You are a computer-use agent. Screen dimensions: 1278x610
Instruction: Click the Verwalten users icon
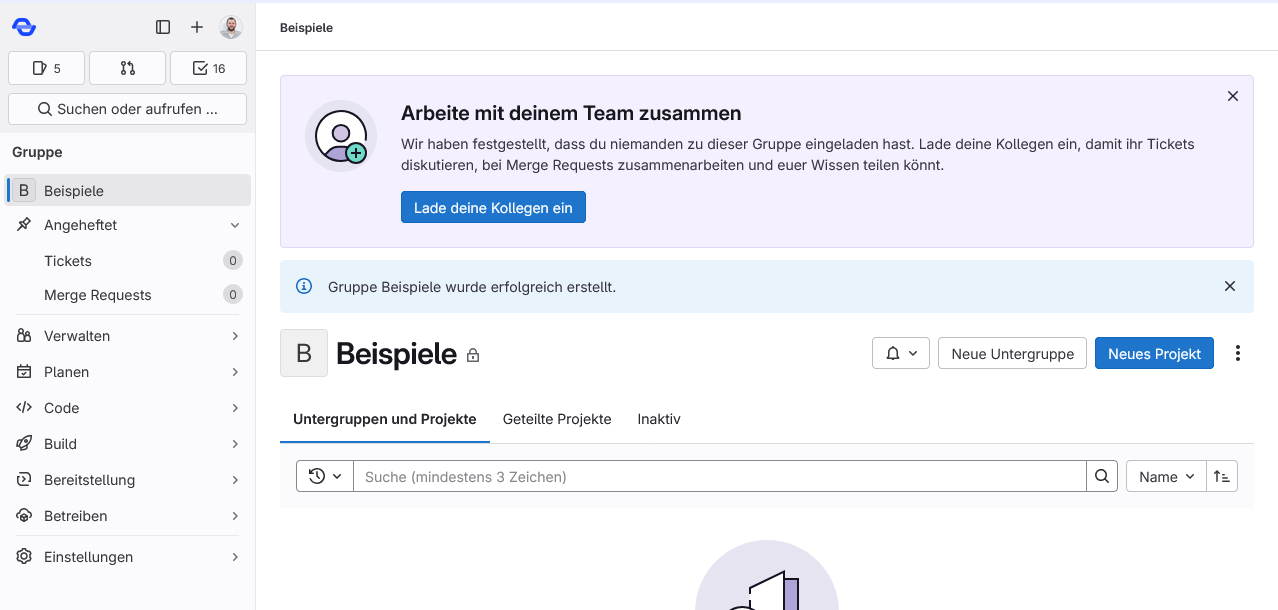coord(24,336)
